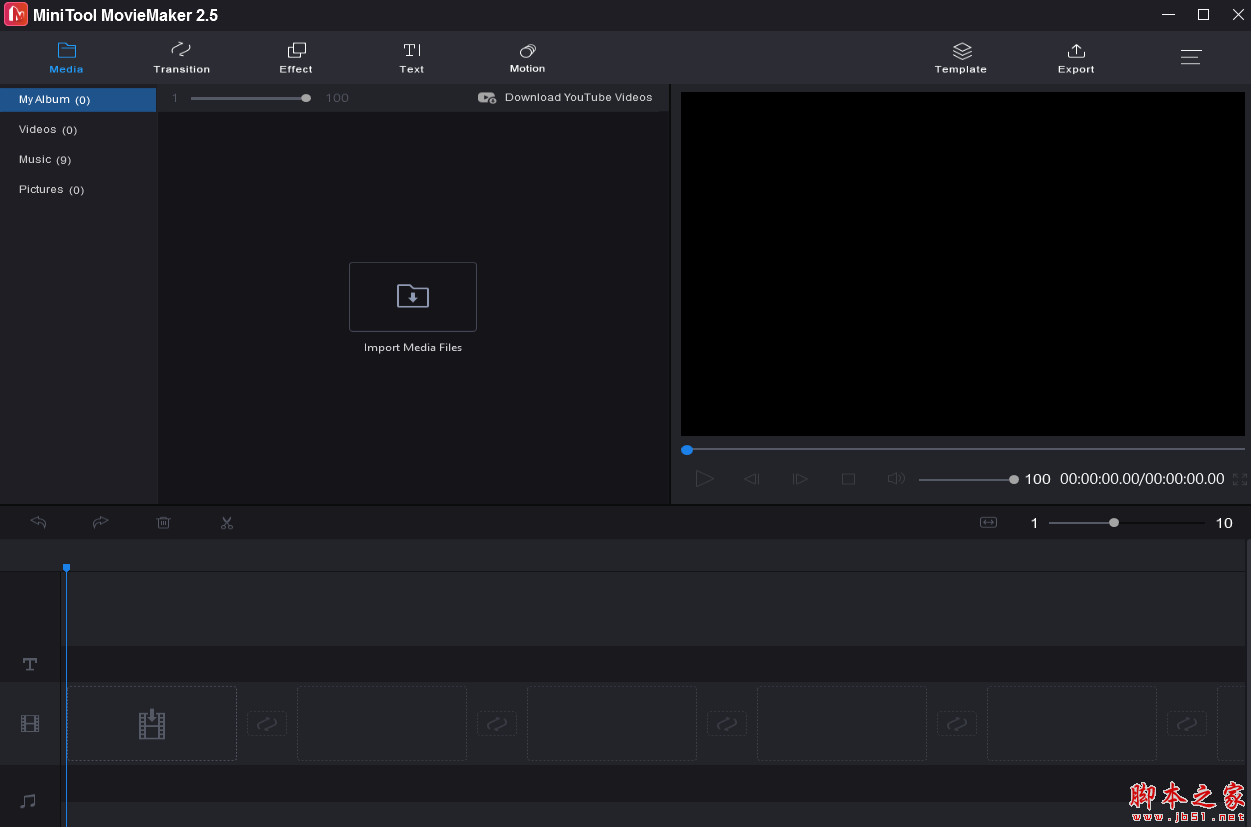This screenshot has width=1256, height=828.
Task: Select the fifth empty clip slot
Action: [1072, 723]
